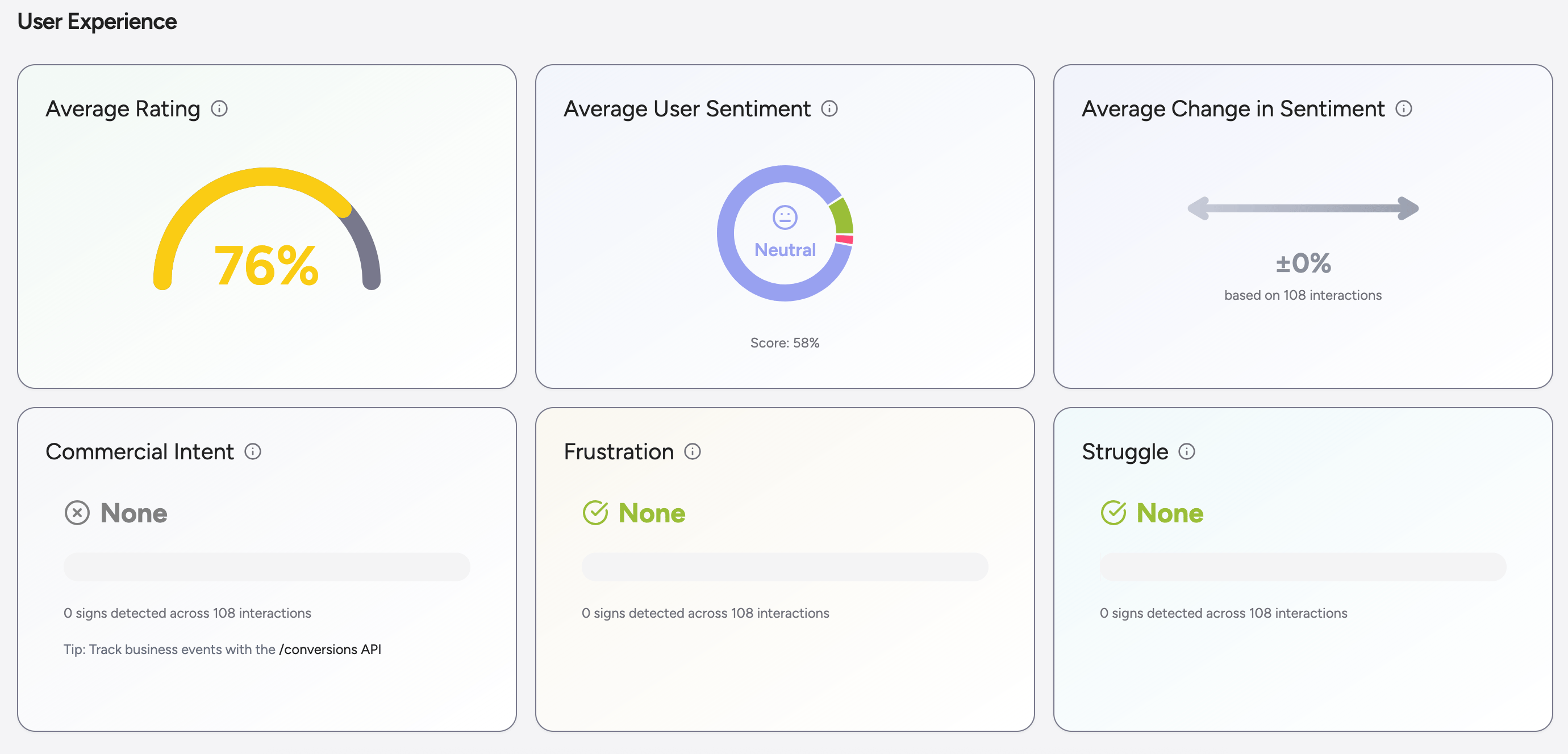The image size is (1568, 754).
Task: Click the Commercial Intent None status text
Action: point(134,513)
